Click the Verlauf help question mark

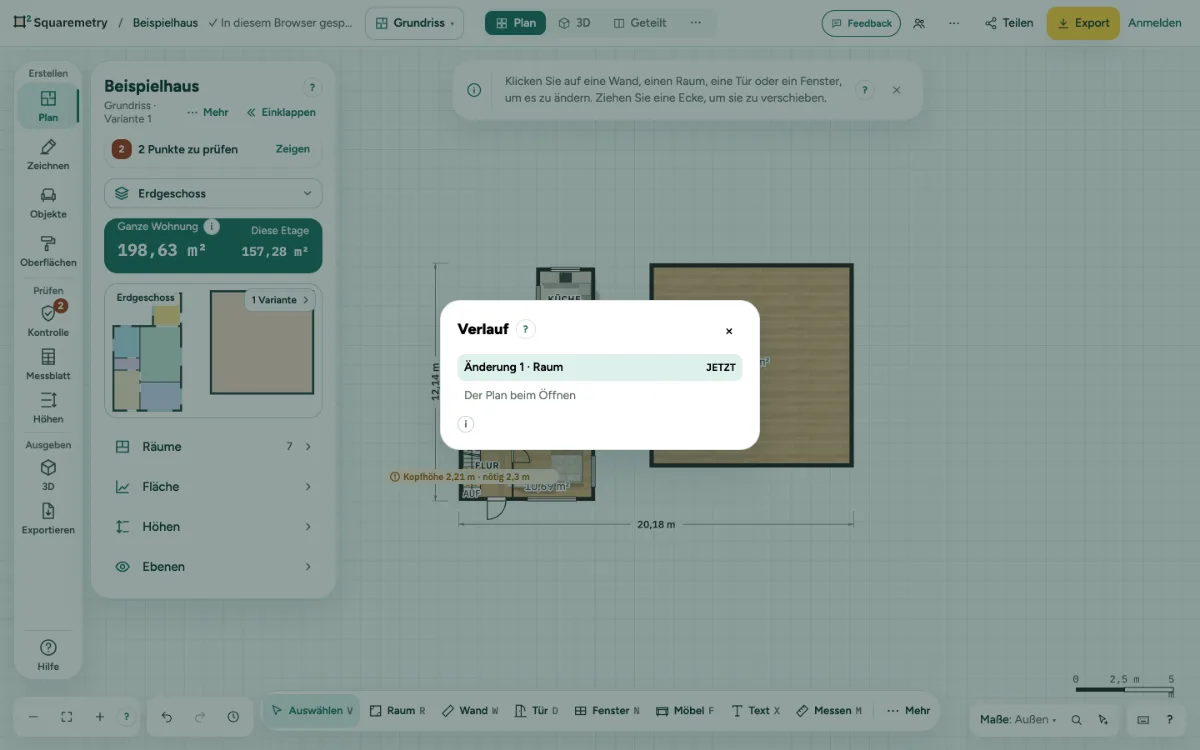[526, 329]
